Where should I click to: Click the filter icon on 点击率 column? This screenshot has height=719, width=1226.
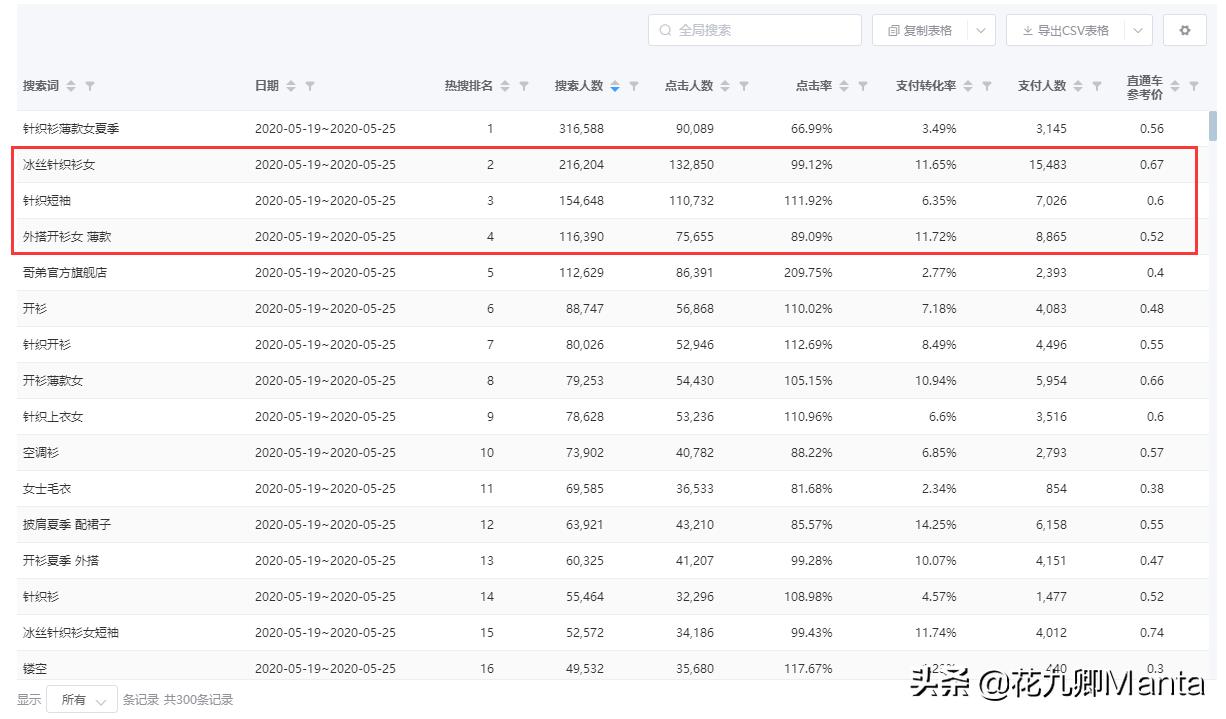861,86
